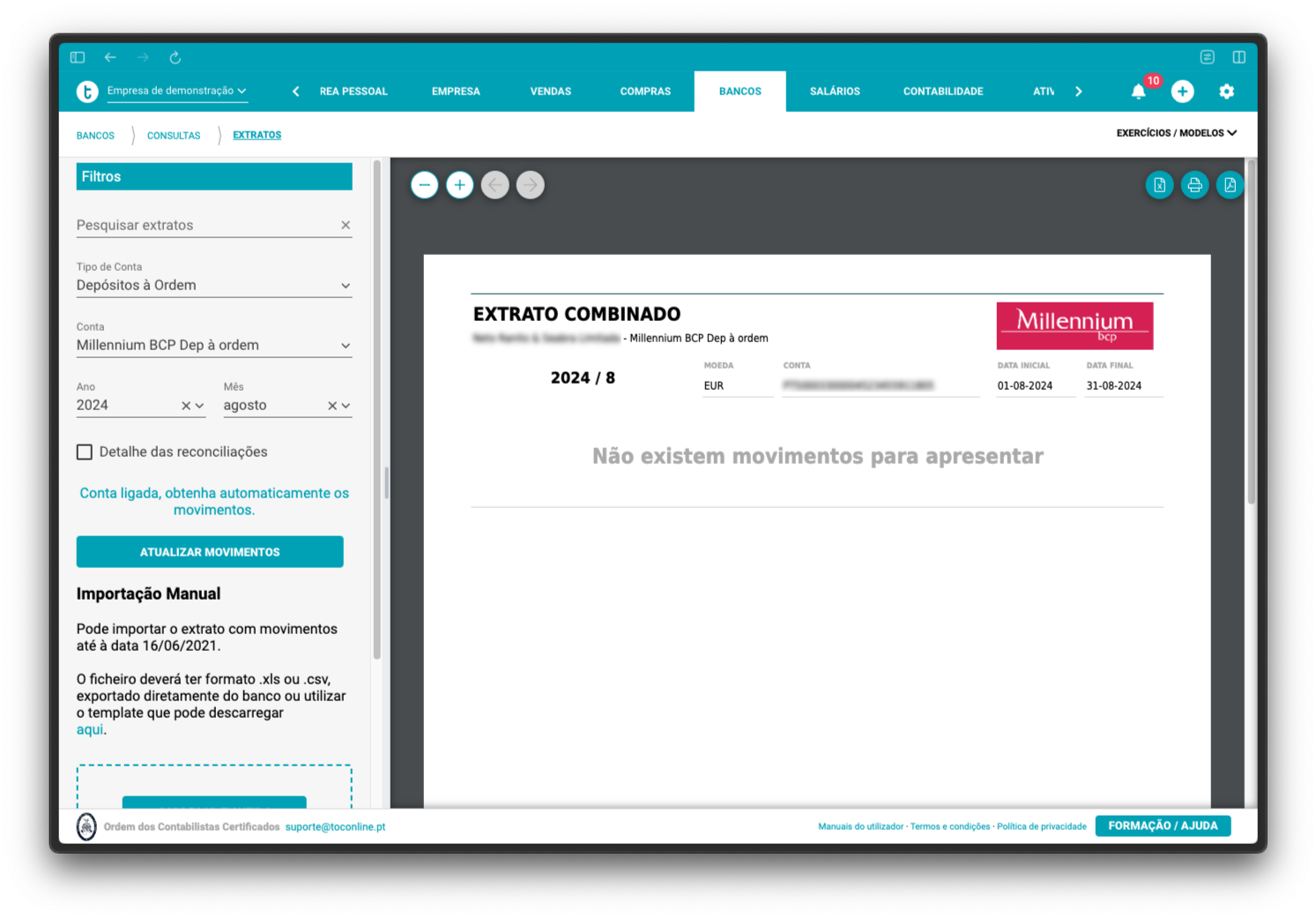Screen dimensions: 1316x918
Task: Expand the Tipo de Conta dropdown
Action: (x=214, y=286)
